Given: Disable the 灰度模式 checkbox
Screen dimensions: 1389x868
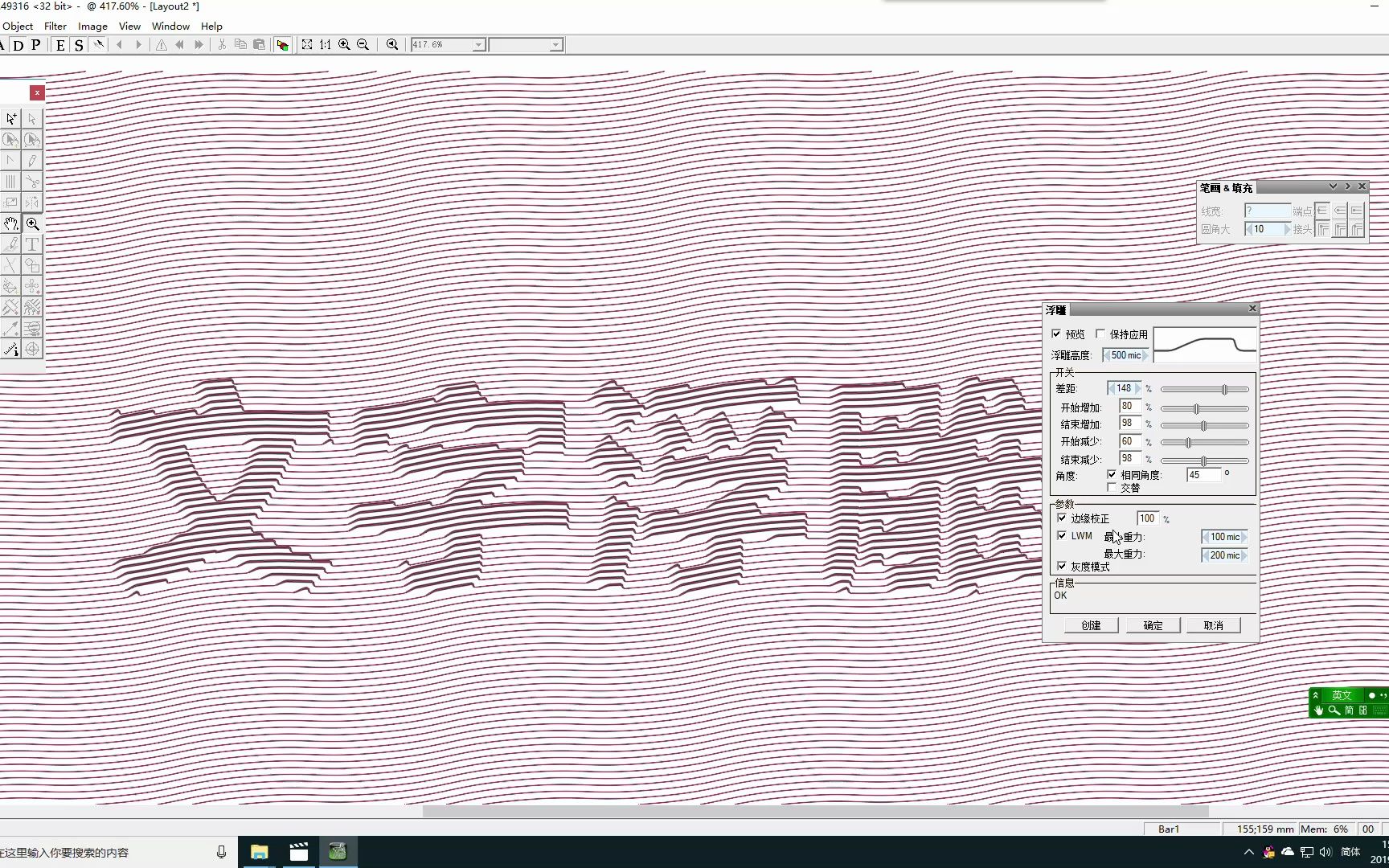Looking at the screenshot, I should [1062, 567].
